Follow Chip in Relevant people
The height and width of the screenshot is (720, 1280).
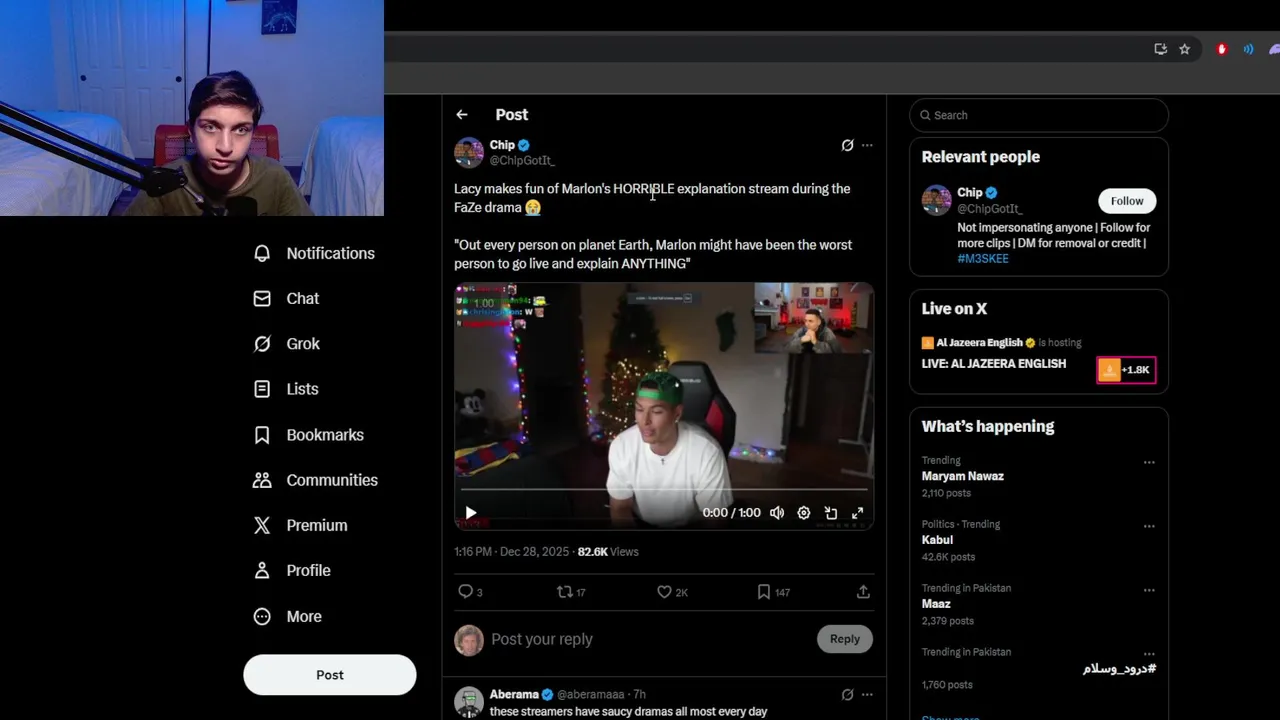pos(1127,201)
